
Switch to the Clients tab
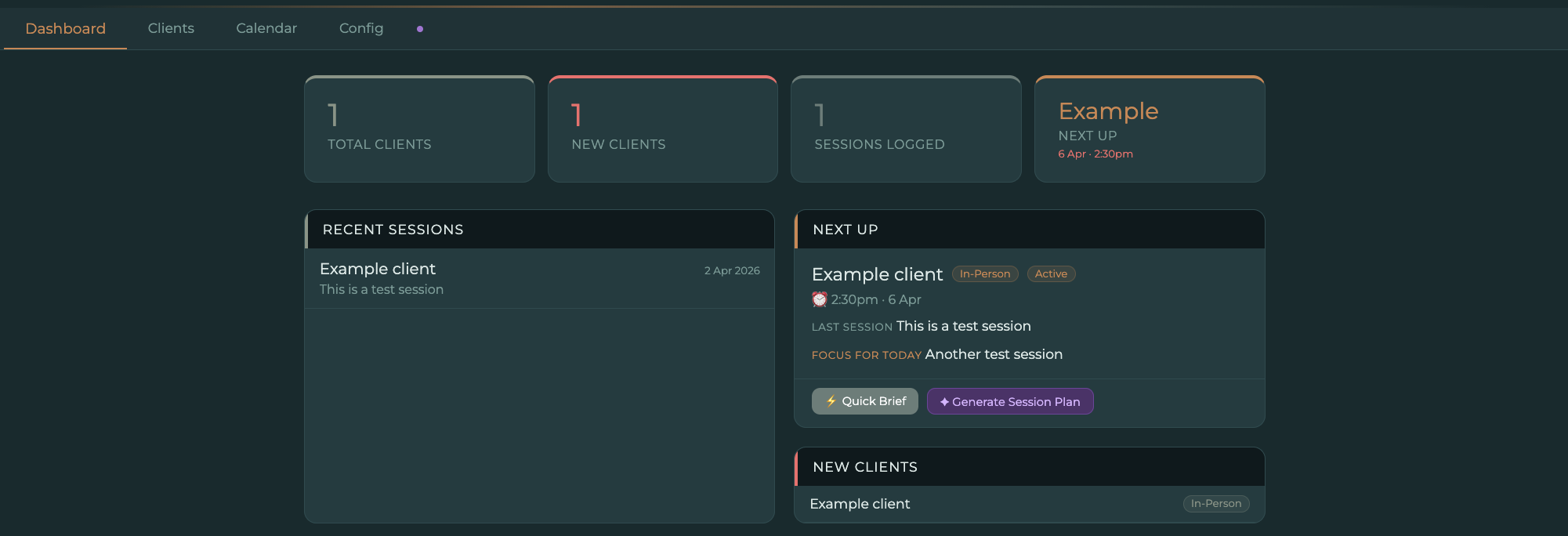click(171, 28)
